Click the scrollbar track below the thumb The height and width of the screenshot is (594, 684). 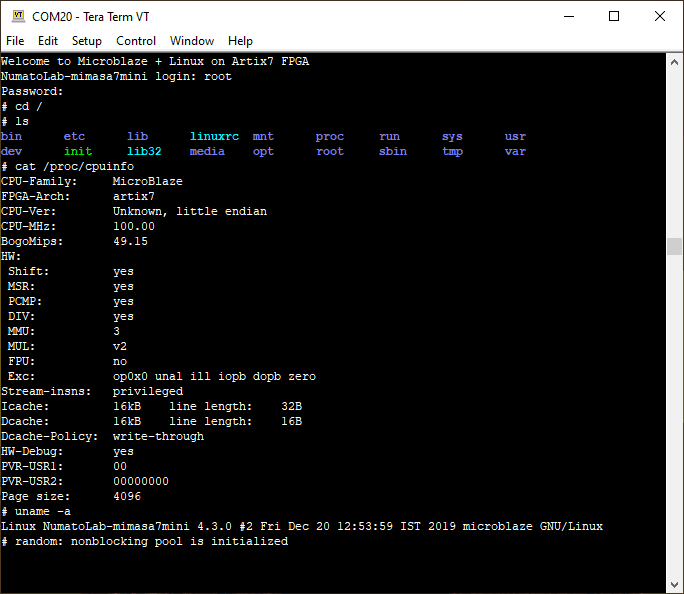pos(675,420)
